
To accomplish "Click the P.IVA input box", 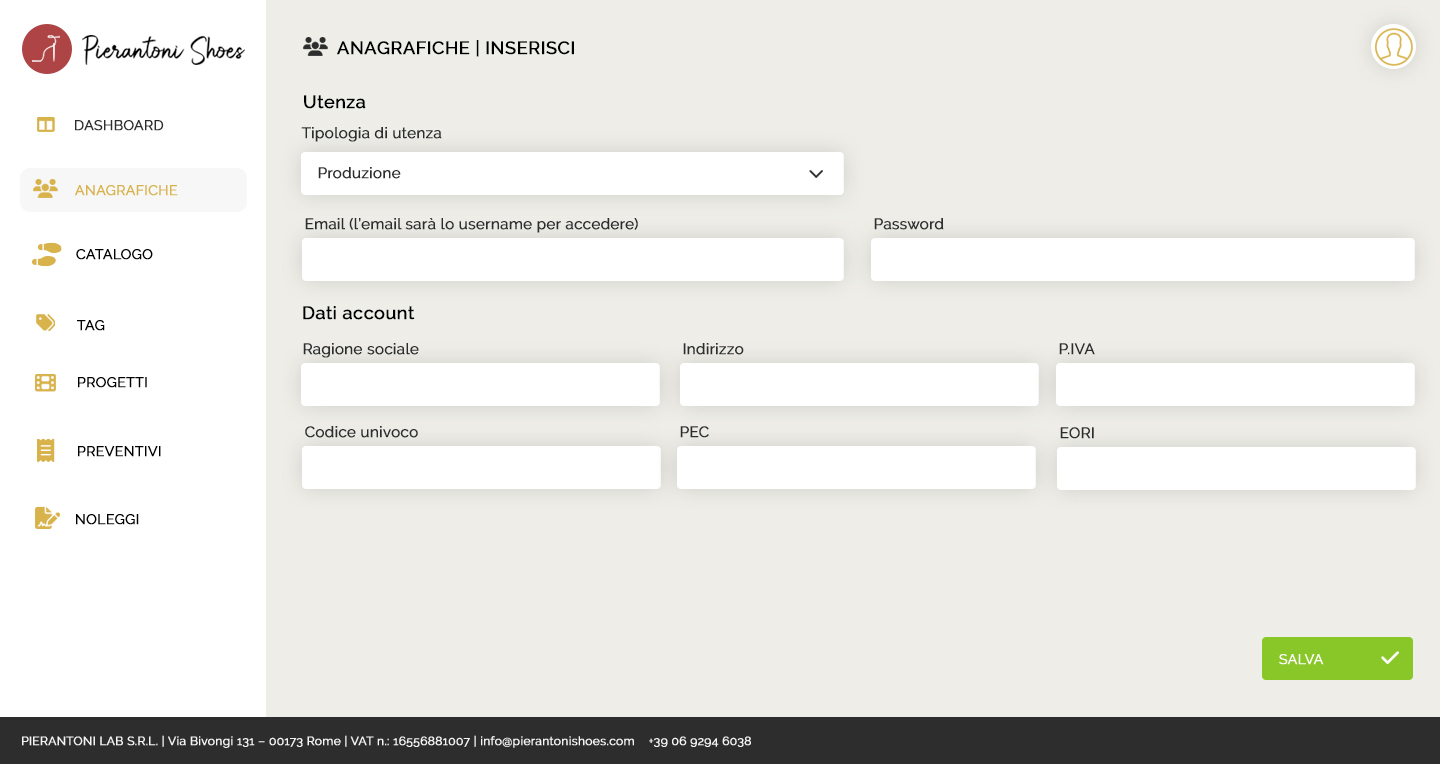I will coord(1235,385).
